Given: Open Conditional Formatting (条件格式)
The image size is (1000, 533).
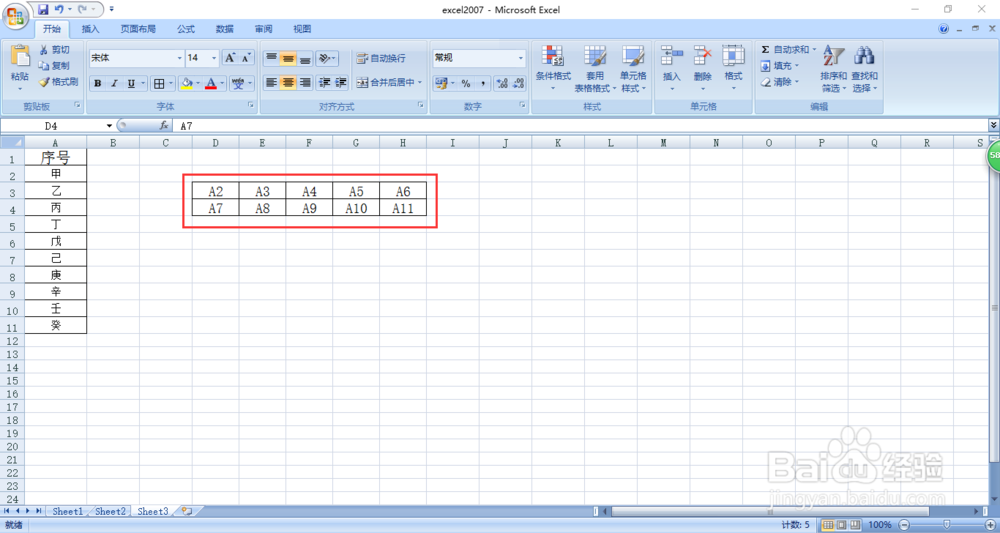Looking at the screenshot, I should tap(553, 69).
